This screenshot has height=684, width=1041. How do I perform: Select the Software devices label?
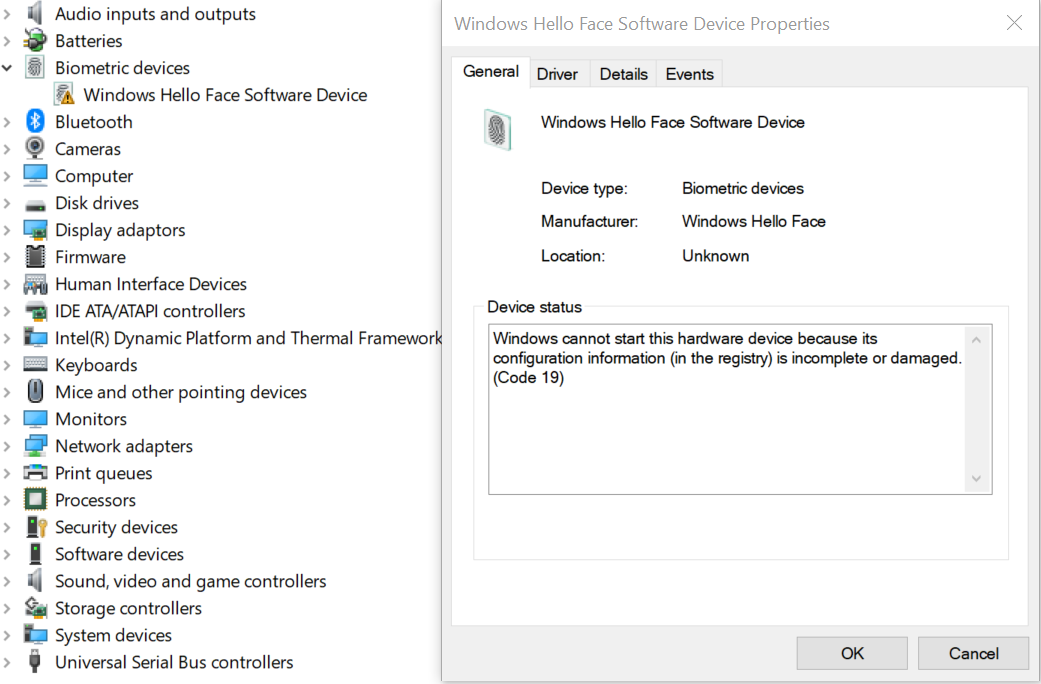pyautogui.click(x=120, y=555)
